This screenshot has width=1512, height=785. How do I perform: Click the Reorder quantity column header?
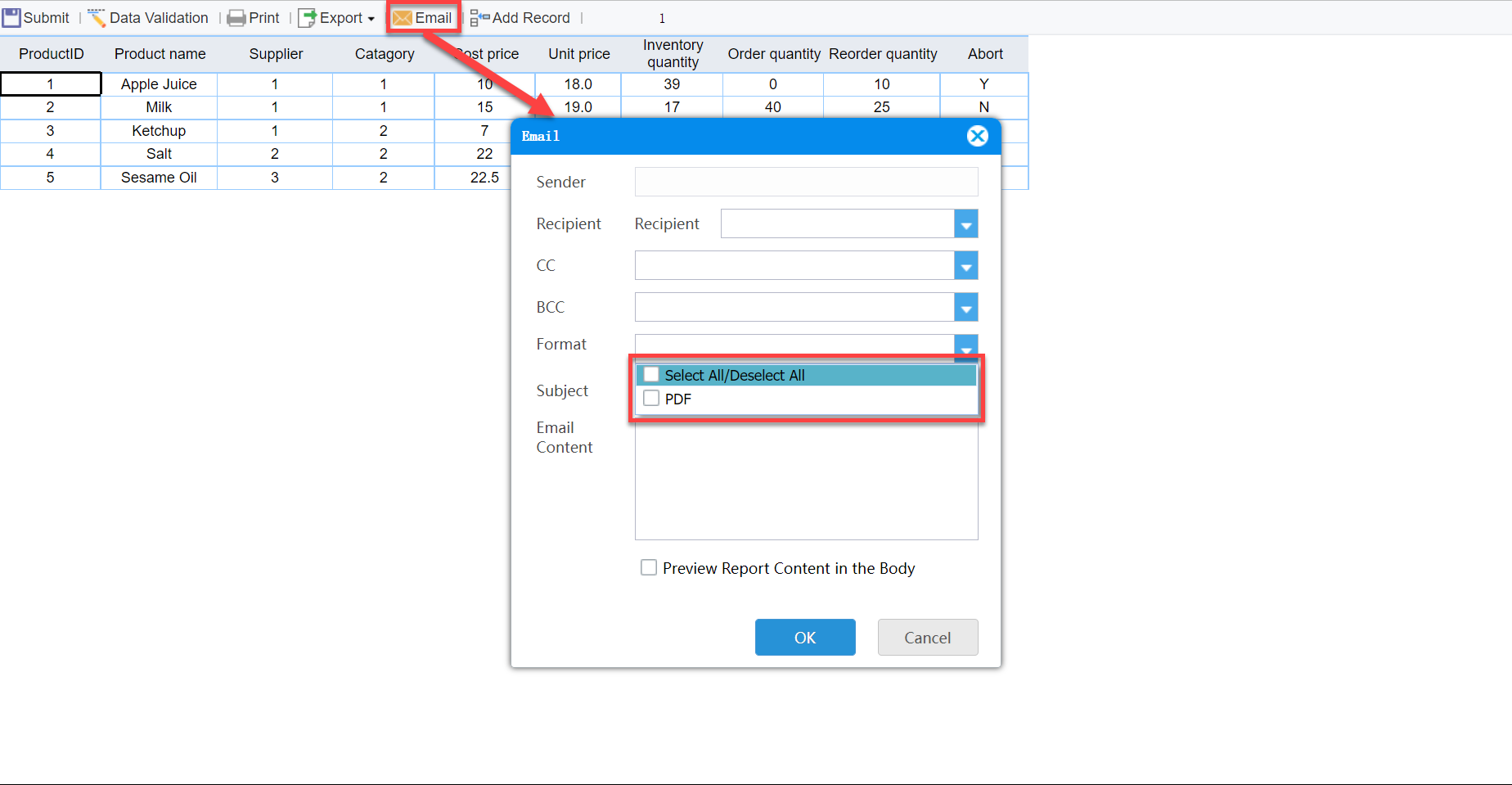[882, 54]
